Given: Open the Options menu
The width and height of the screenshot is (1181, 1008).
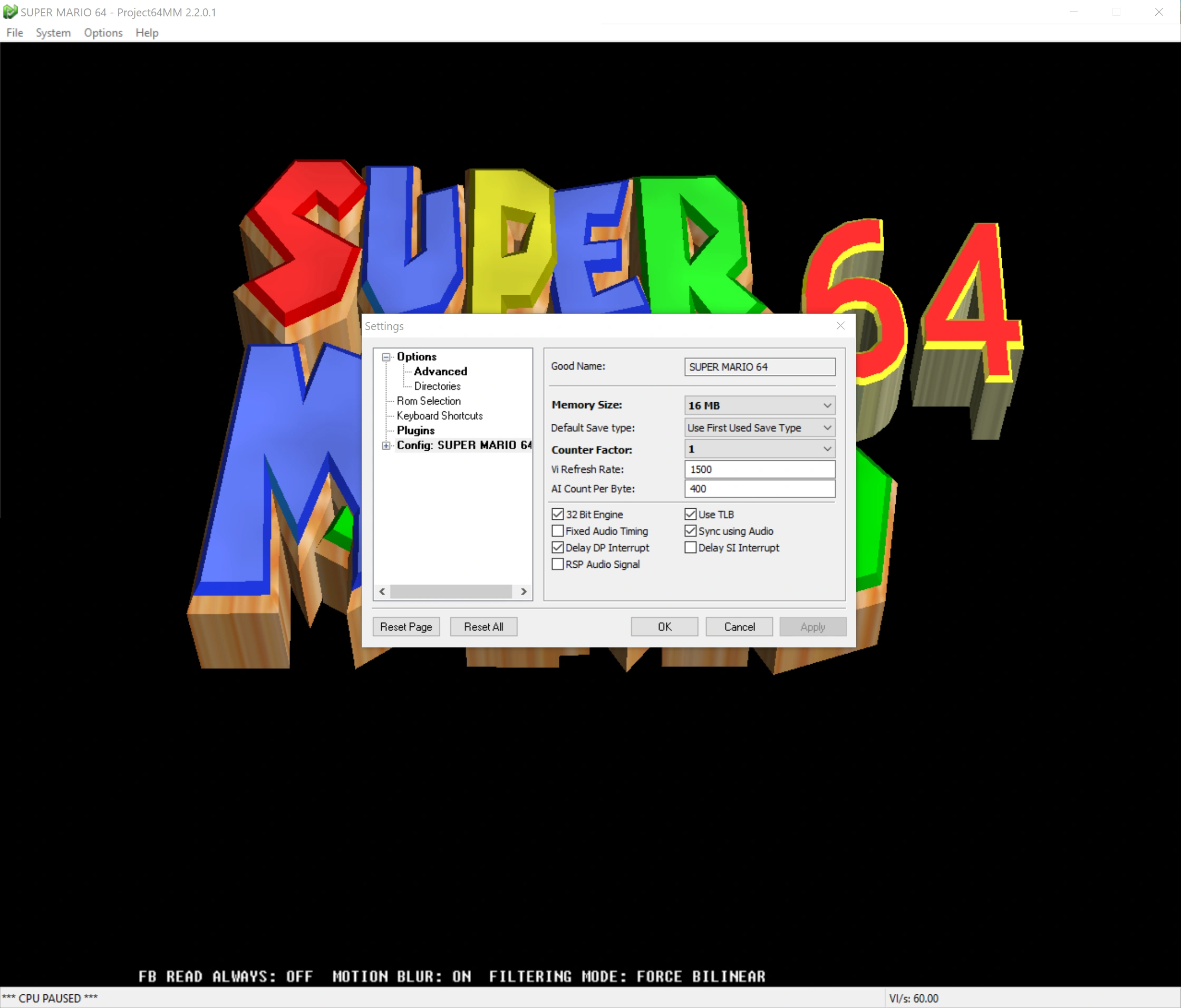Looking at the screenshot, I should coord(103,33).
